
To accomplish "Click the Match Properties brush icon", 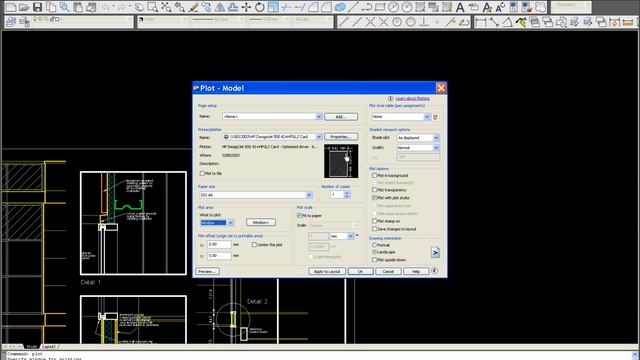I will point(193,7).
